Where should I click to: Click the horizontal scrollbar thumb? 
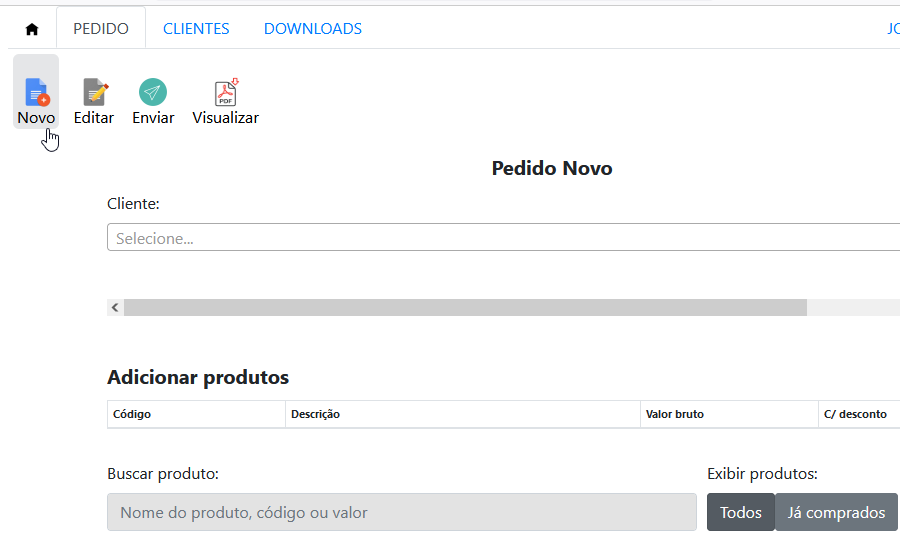pos(465,308)
